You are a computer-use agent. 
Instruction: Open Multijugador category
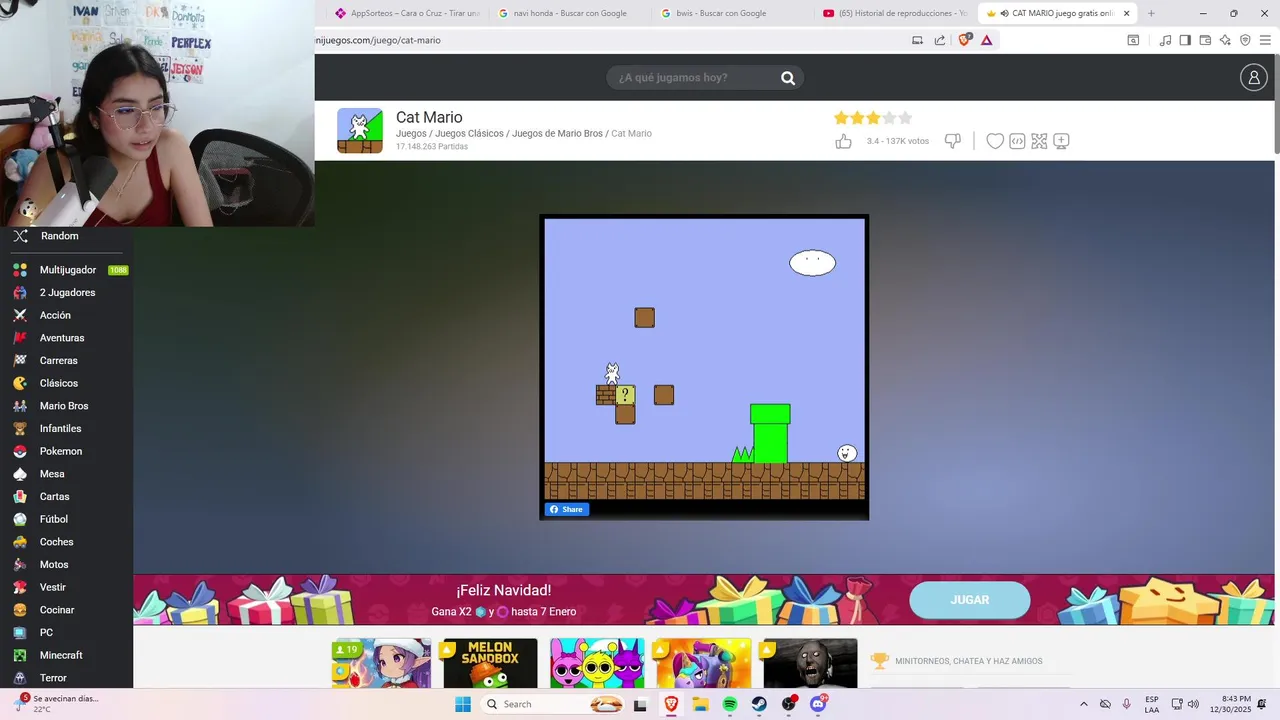pos(66,270)
